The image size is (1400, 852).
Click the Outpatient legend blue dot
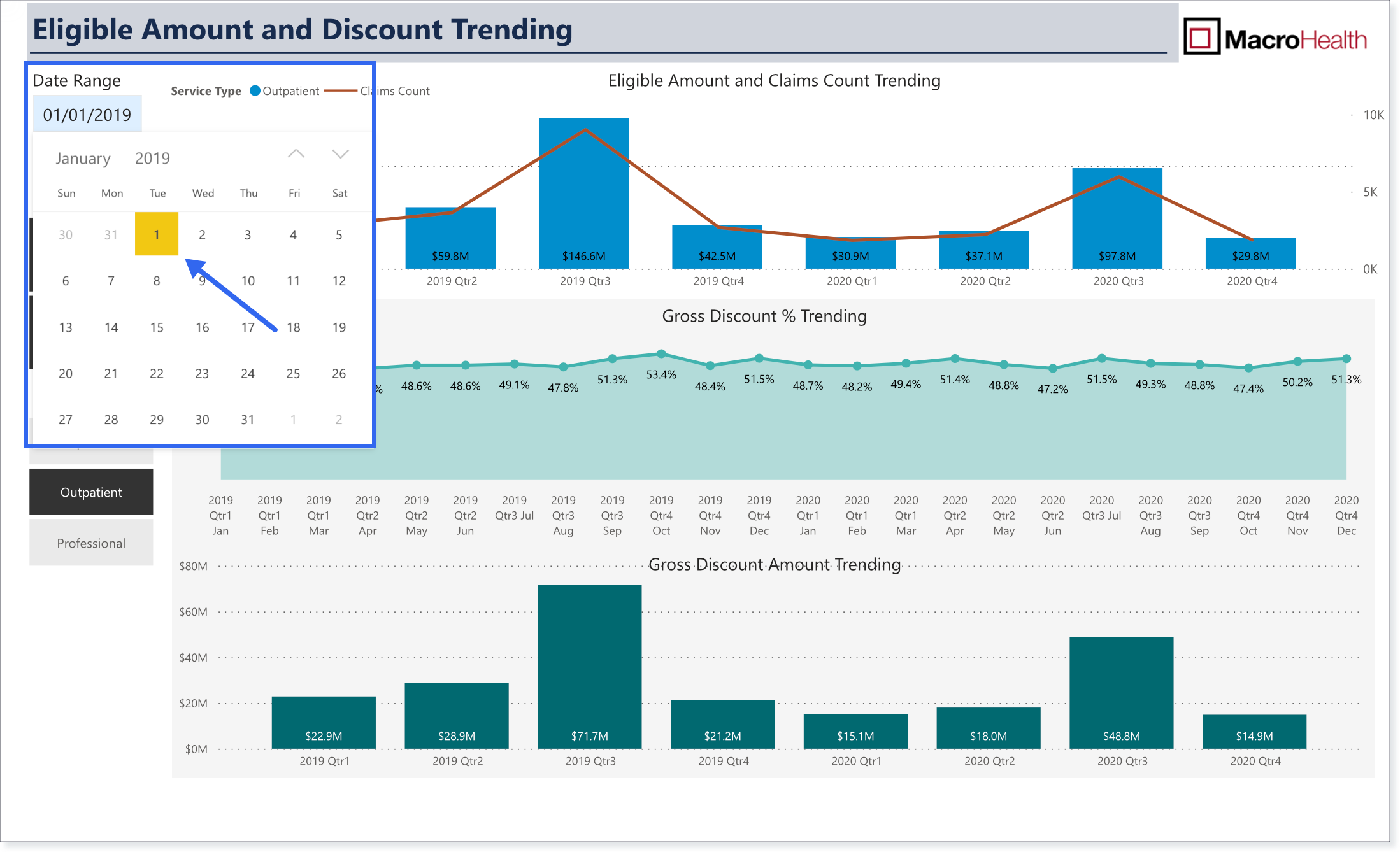coord(255,90)
